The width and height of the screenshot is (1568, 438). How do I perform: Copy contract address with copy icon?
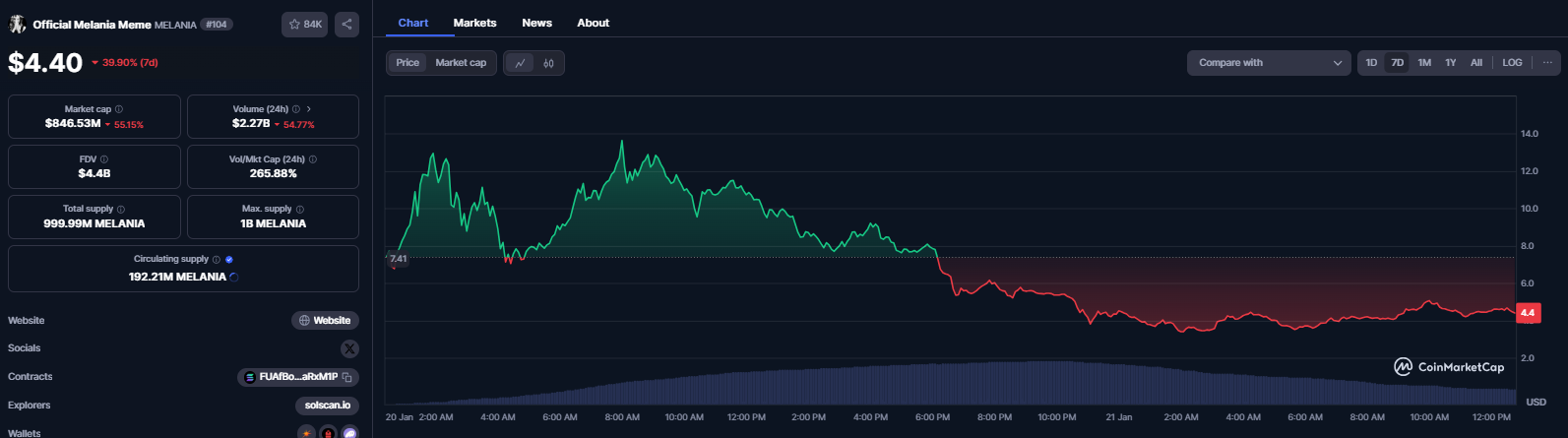tap(347, 377)
